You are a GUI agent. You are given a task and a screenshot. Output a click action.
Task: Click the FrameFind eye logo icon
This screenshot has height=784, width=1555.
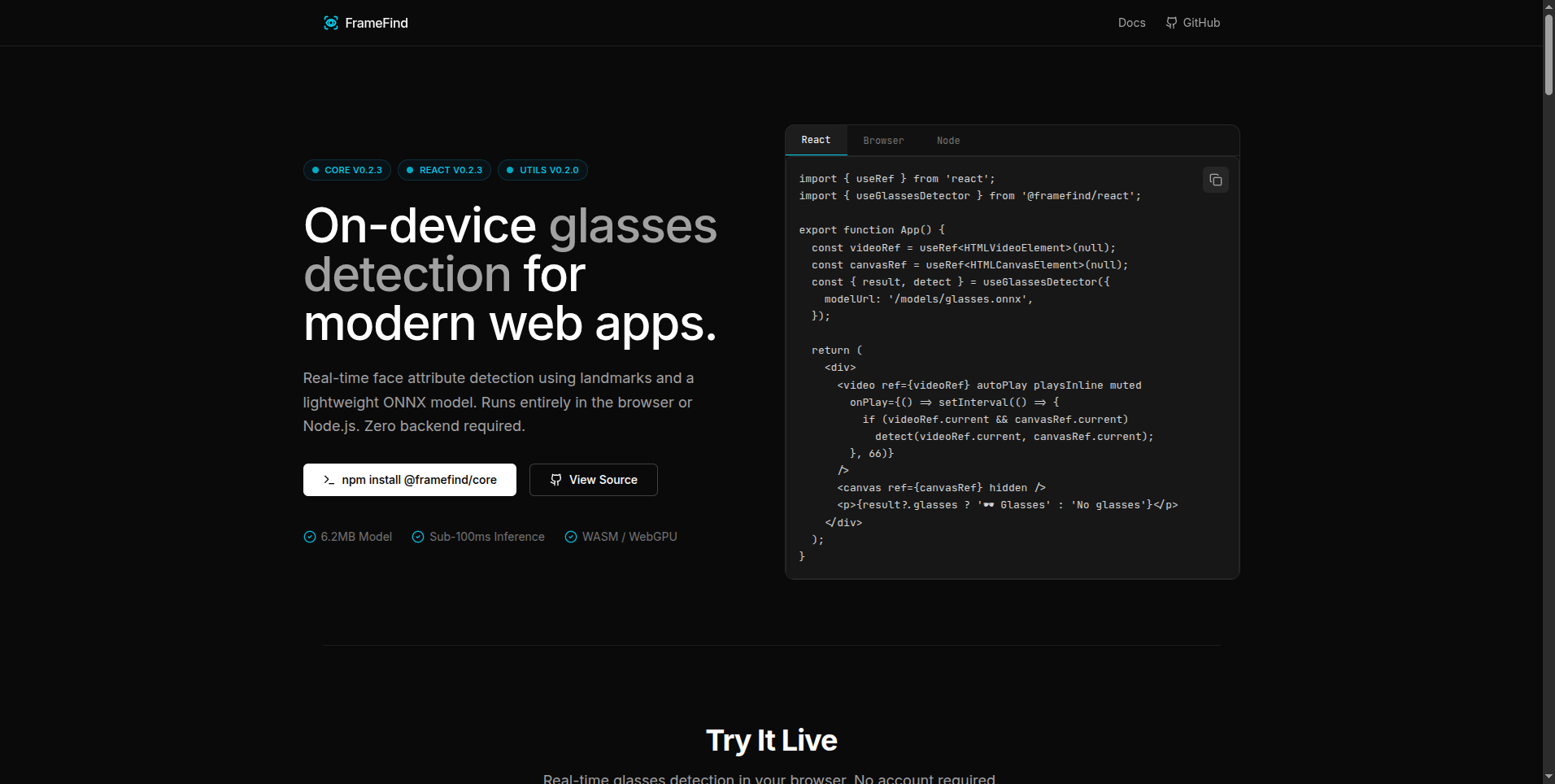pos(331,23)
